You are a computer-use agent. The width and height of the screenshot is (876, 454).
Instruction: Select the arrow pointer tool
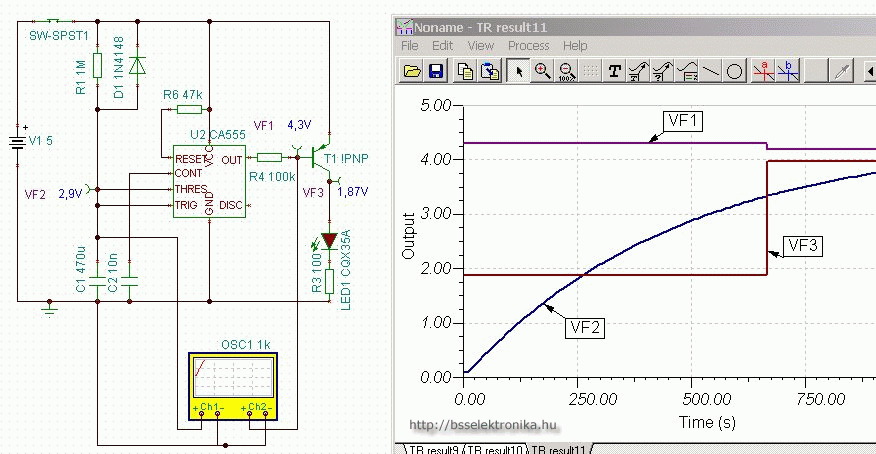(518, 71)
